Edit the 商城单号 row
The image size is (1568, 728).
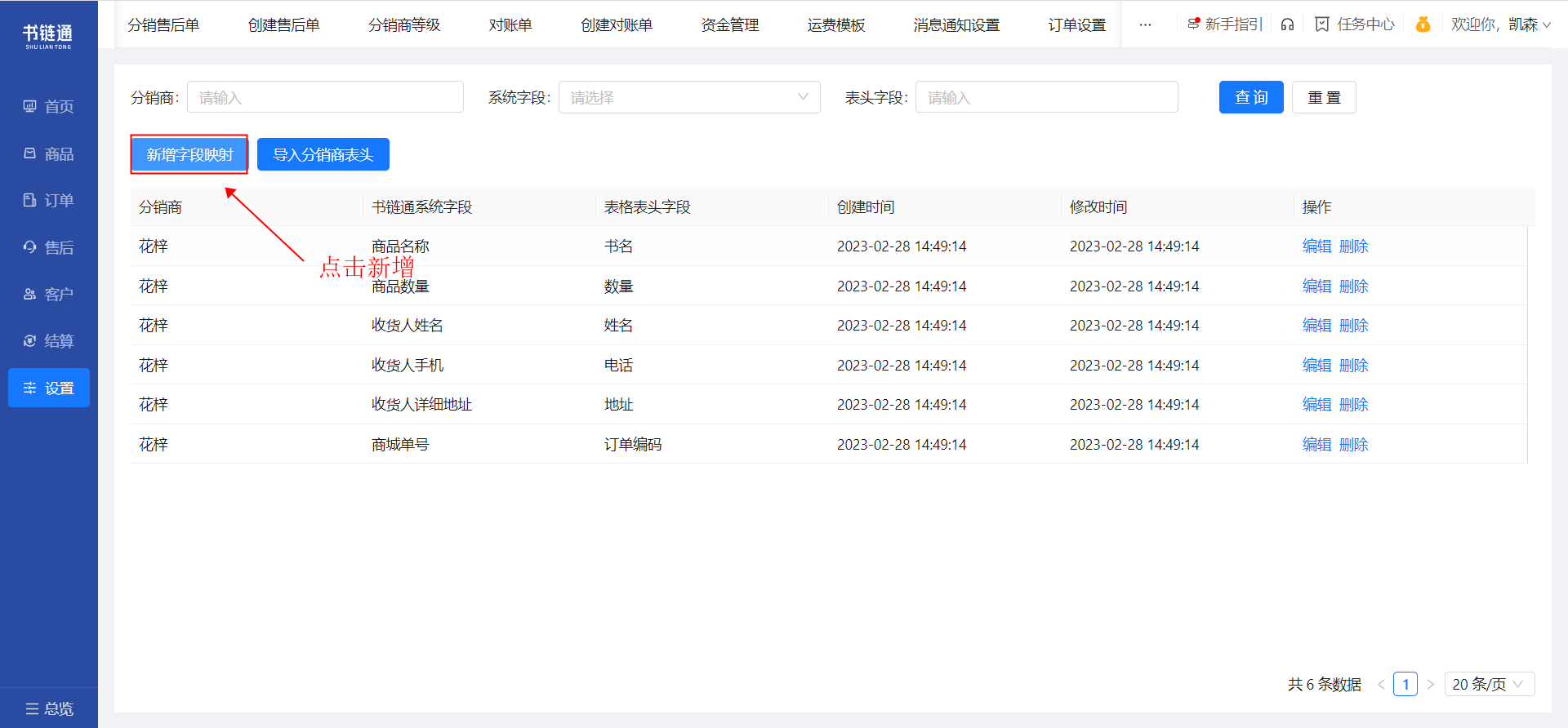click(x=1316, y=445)
